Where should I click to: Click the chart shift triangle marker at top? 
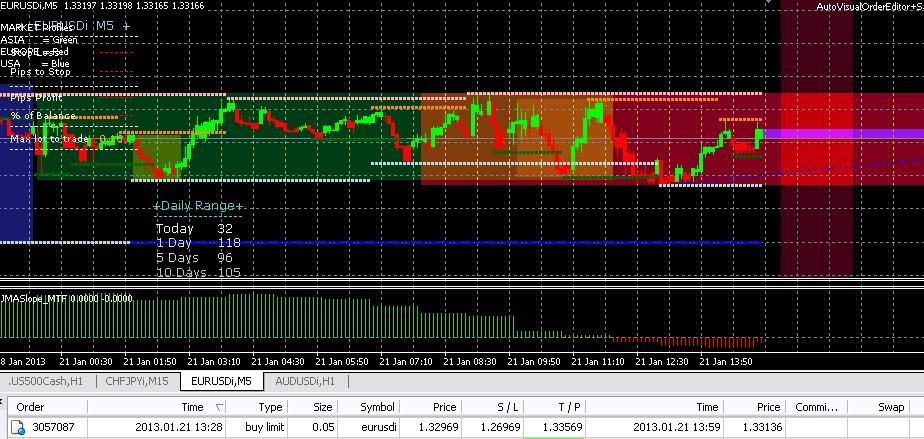(x=768, y=2)
